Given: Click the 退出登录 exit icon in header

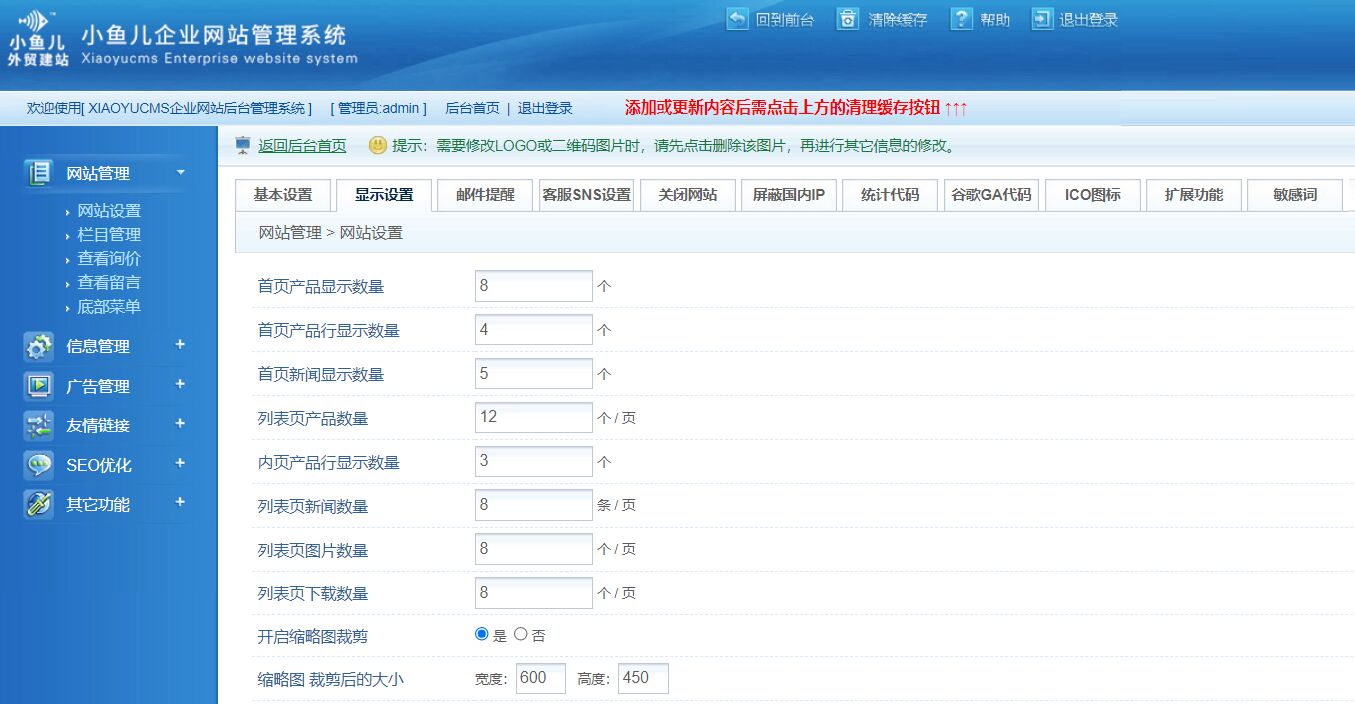Looking at the screenshot, I should point(1043,19).
